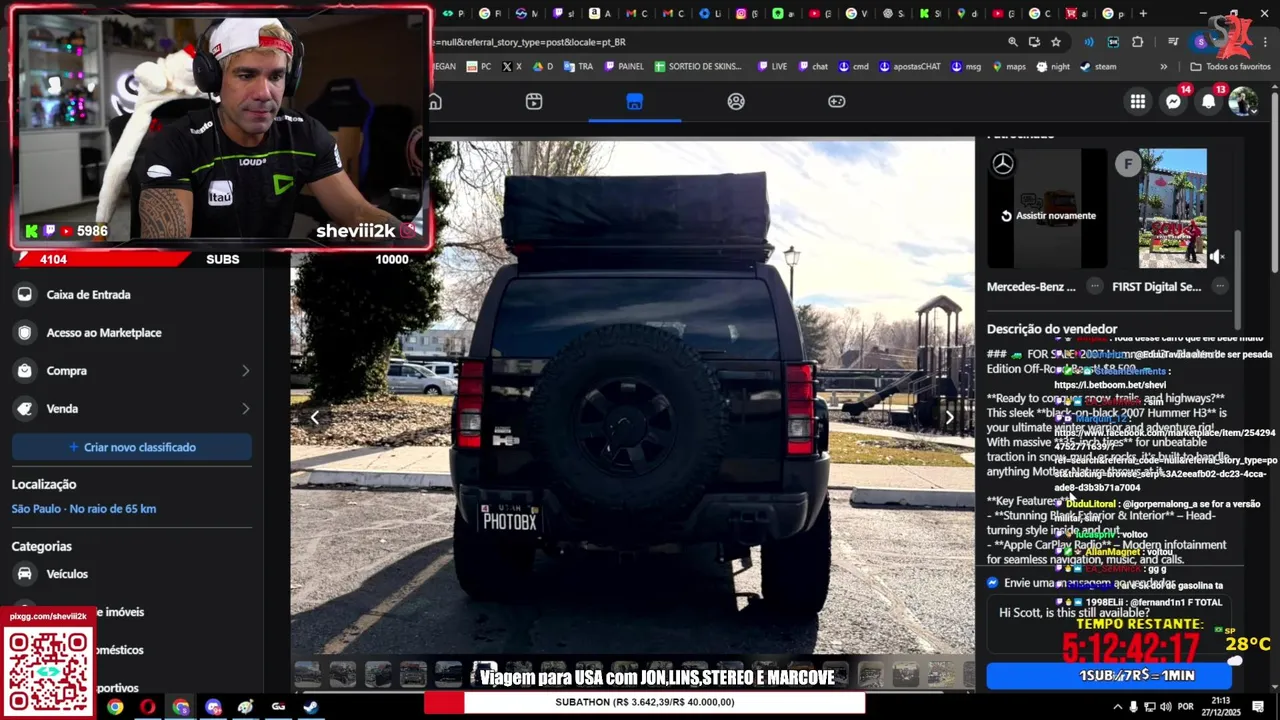Open the GG app from the taskbar
This screenshot has height=720, width=1280.
click(x=278, y=707)
